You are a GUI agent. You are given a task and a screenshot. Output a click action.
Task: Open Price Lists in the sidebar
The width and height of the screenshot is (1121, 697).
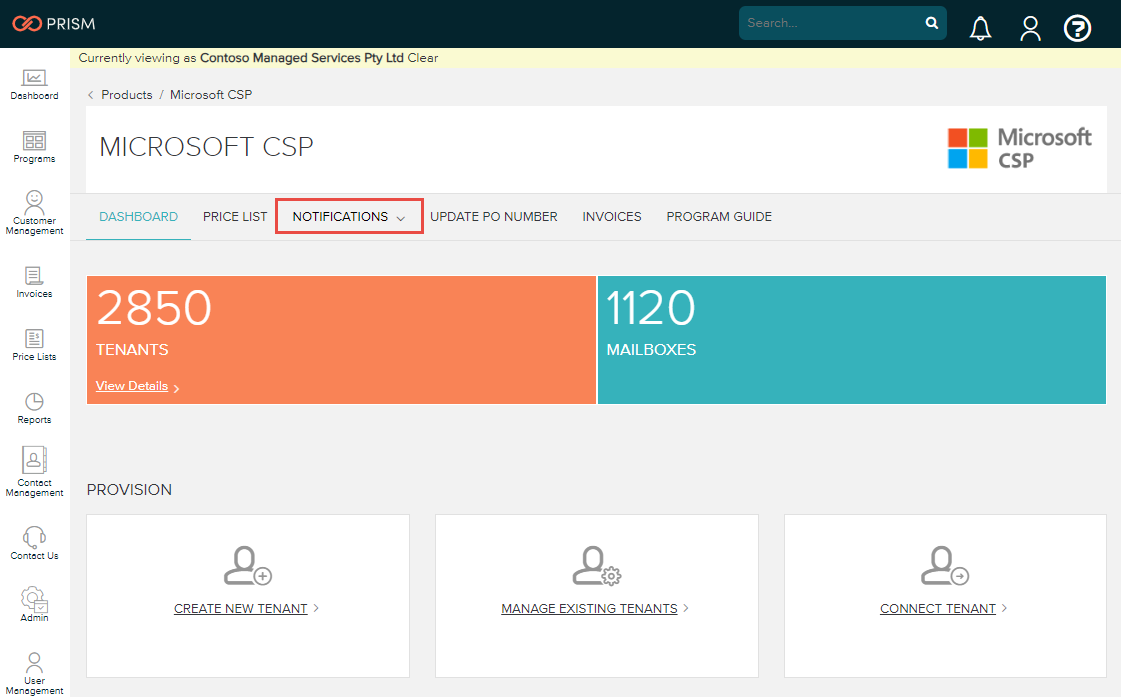[34, 345]
